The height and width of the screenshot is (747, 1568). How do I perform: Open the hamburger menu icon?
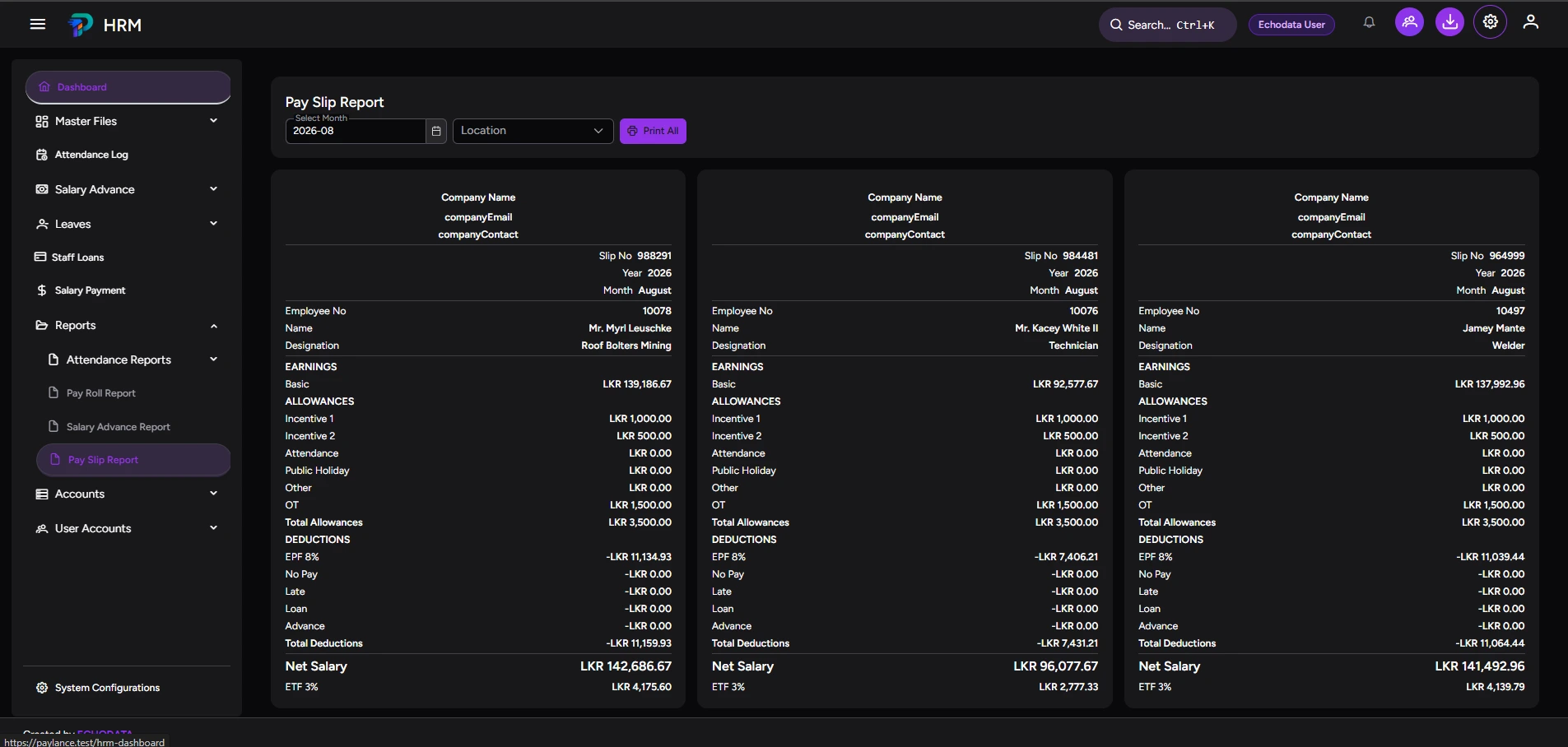(38, 24)
